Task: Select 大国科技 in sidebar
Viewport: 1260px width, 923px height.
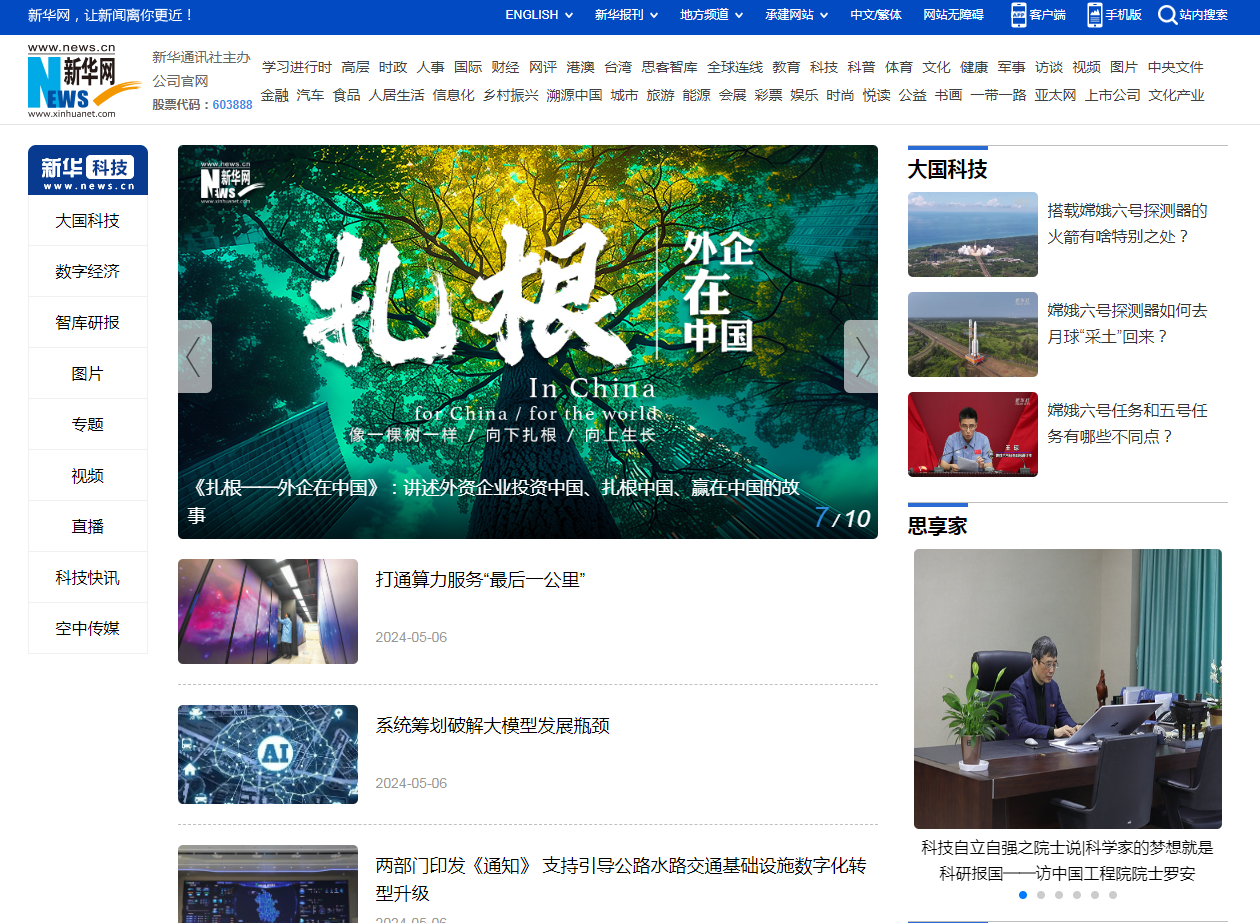Action: pyautogui.click(x=88, y=221)
